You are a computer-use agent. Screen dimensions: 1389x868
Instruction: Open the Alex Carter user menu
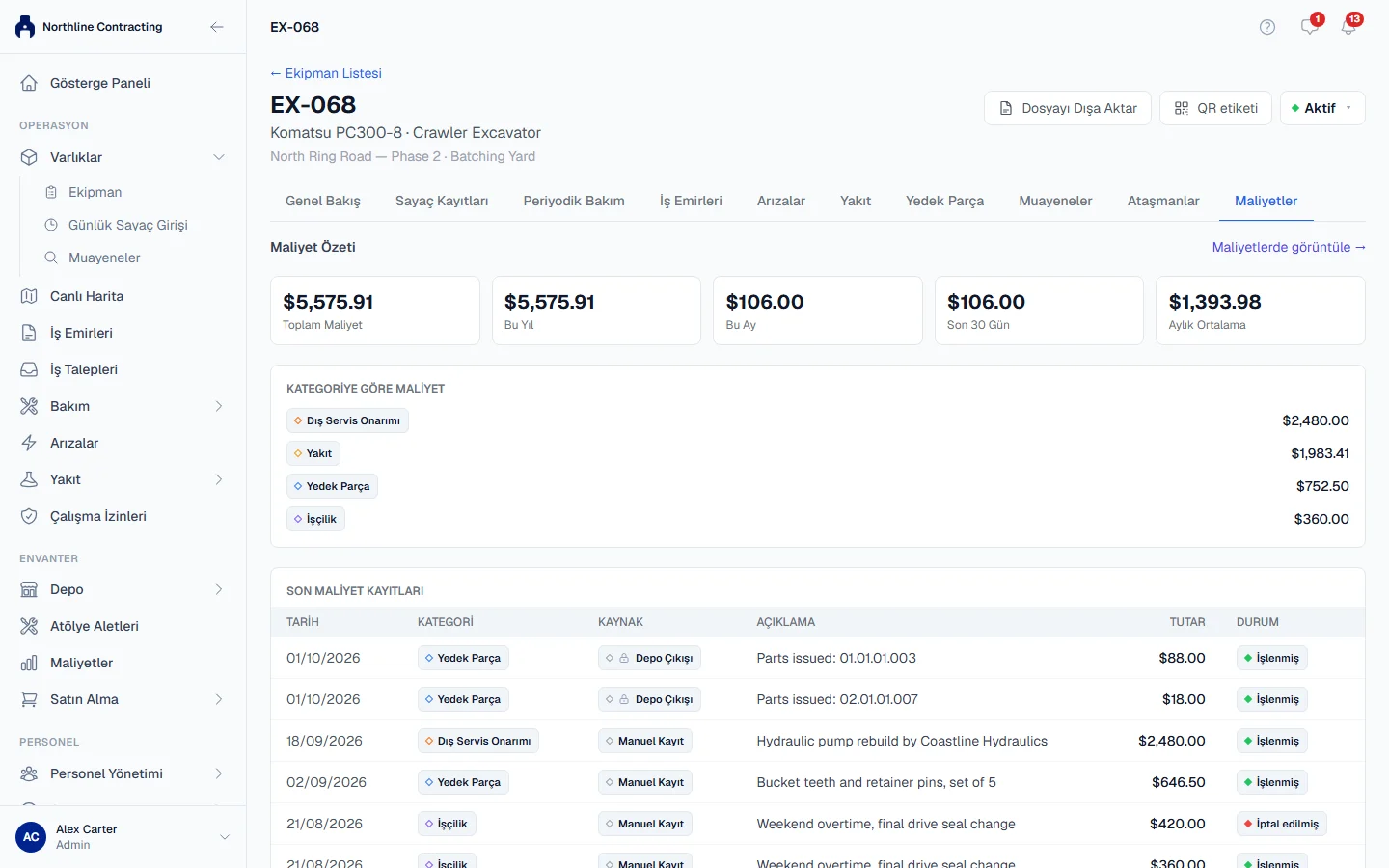click(123, 836)
